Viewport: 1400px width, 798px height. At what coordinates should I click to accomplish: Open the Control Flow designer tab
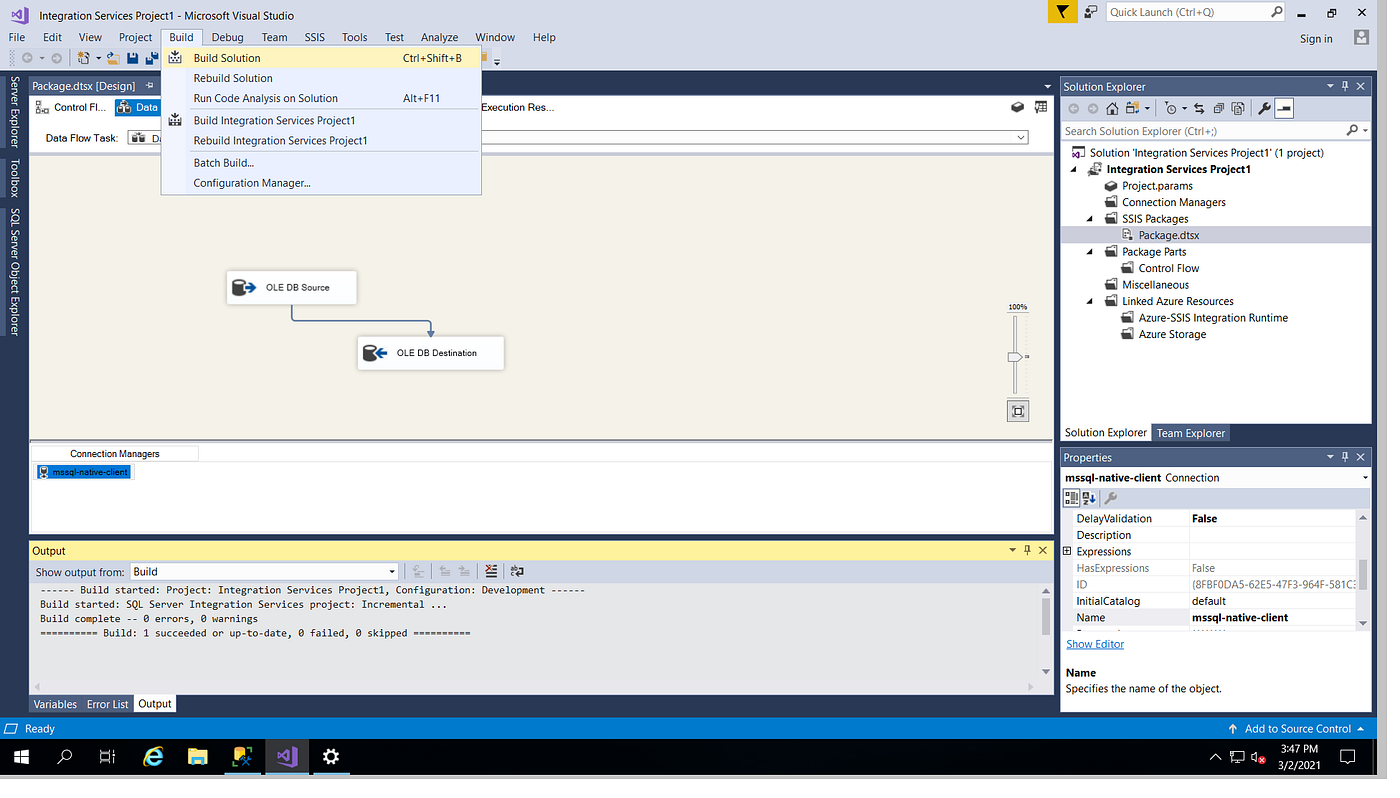71,107
